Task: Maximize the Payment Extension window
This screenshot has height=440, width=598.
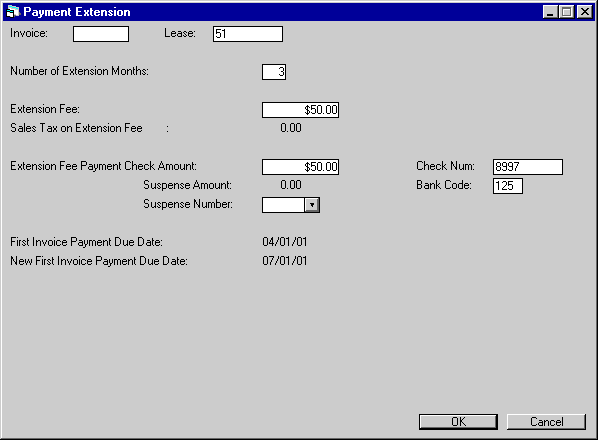Action: [567, 12]
